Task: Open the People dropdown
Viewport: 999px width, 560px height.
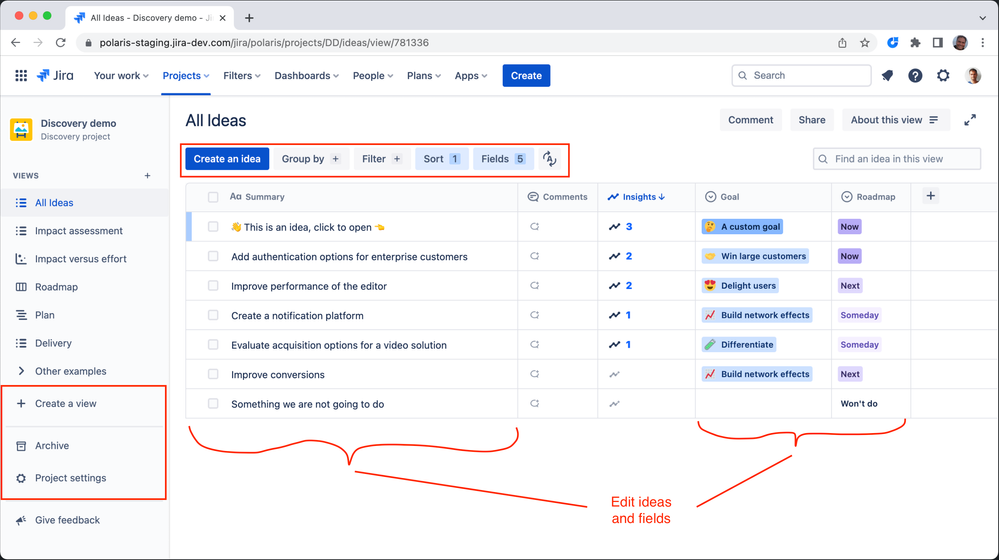Action: pos(373,75)
